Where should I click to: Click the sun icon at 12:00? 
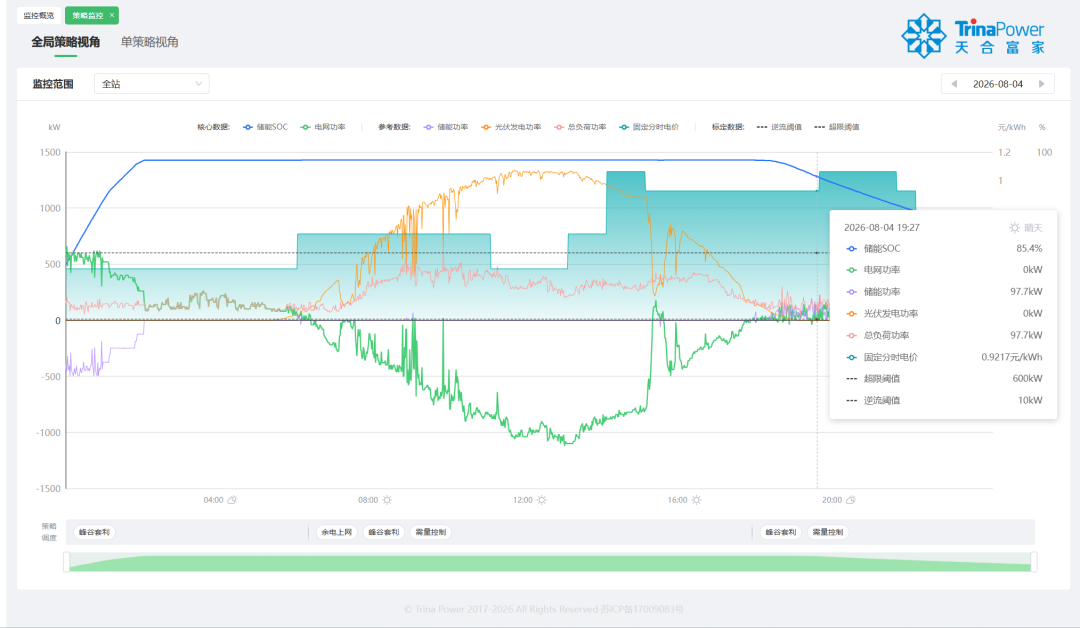click(x=541, y=500)
